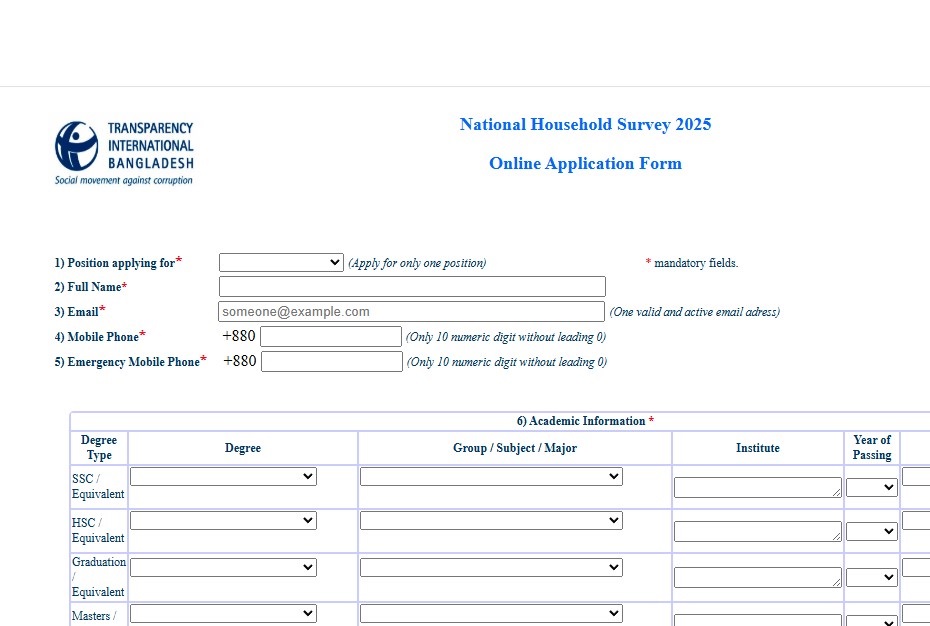Open the SSC Year of Passing dropdown
This screenshot has width=930, height=626.
(872, 488)
